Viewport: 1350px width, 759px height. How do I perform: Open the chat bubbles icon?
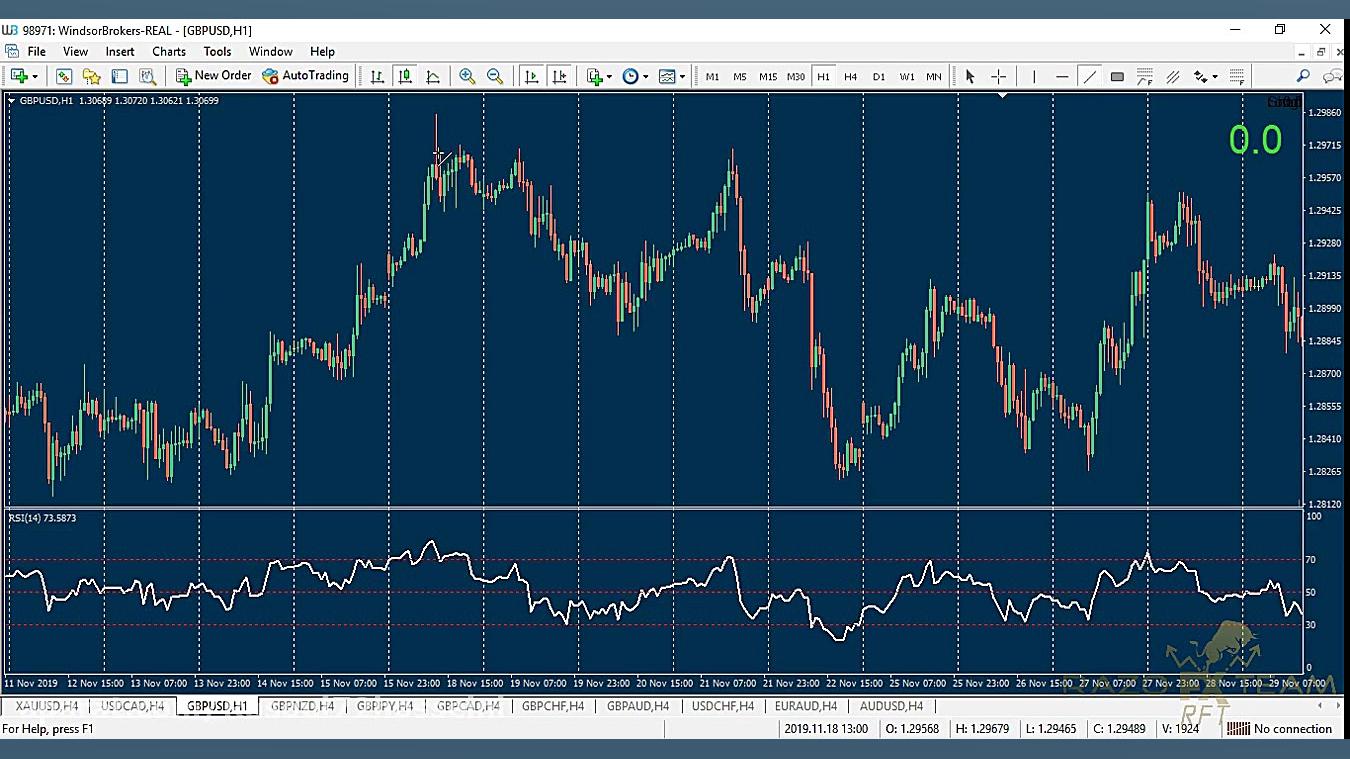click(x=1332, y=76)
